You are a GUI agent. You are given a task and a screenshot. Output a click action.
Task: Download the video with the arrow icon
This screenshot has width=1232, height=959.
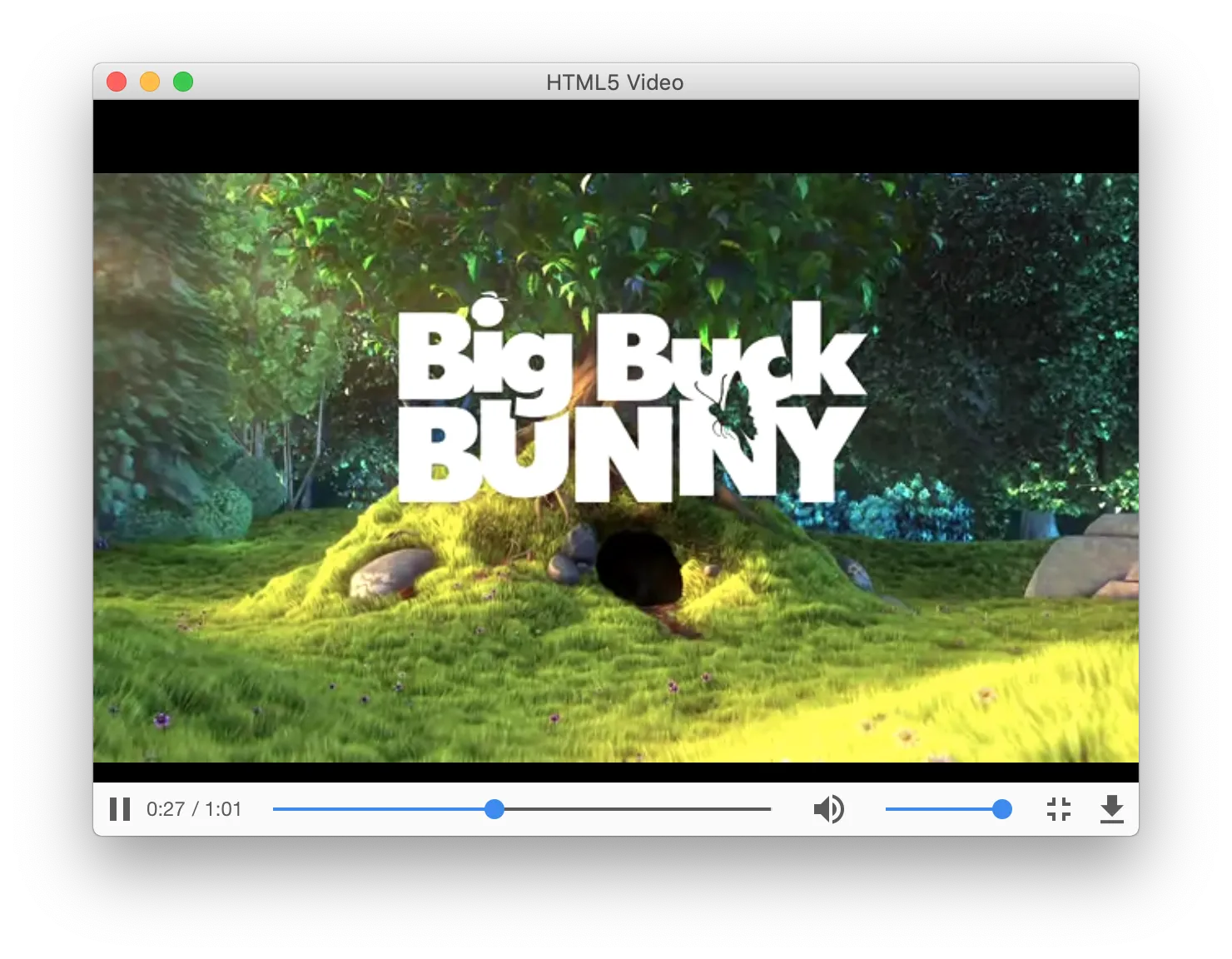click(1112, 809)
